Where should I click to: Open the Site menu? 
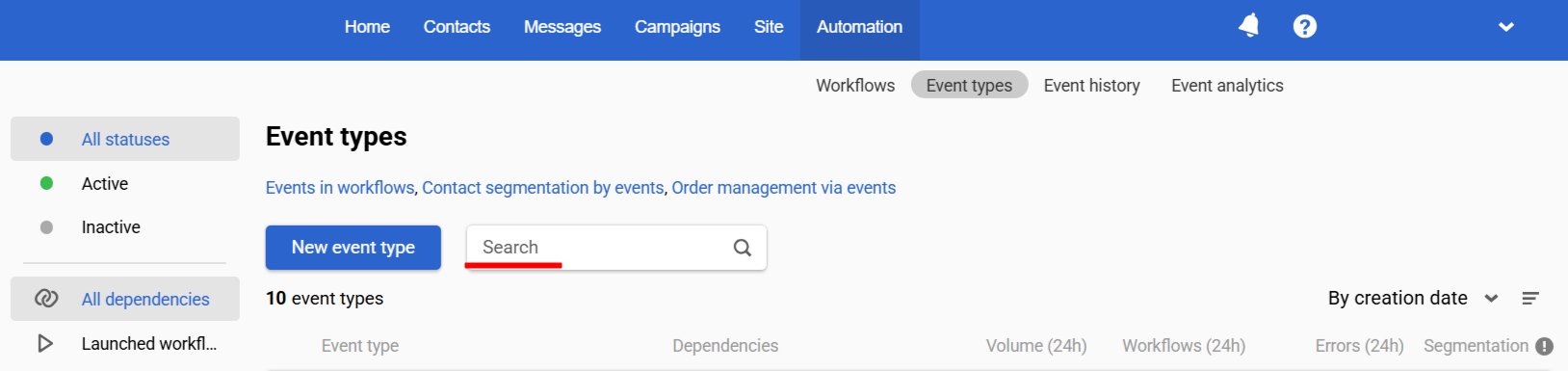[x=769, y=27]
